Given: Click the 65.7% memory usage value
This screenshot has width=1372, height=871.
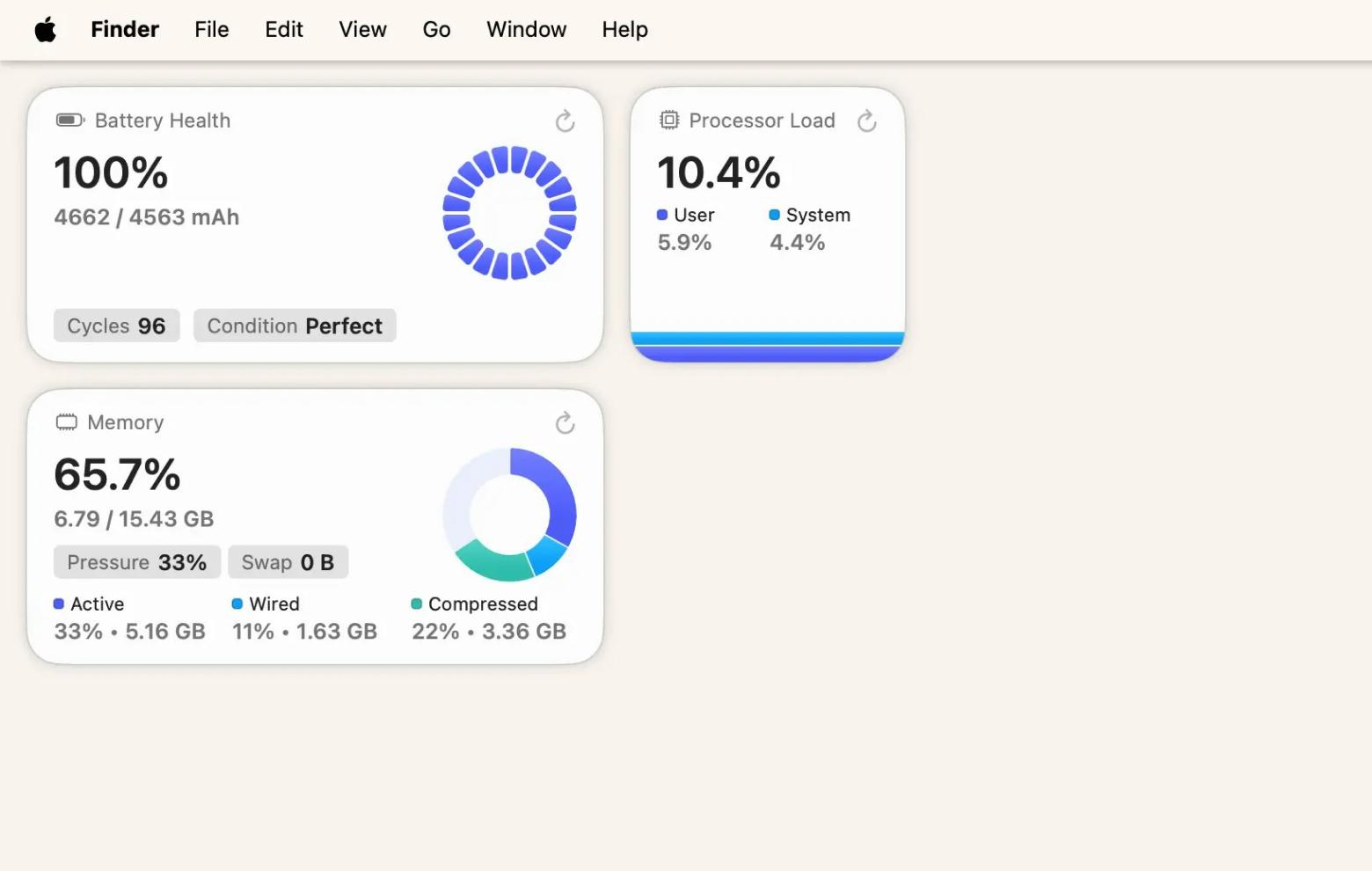Looking at the screenshot, I should click(117, 475).
